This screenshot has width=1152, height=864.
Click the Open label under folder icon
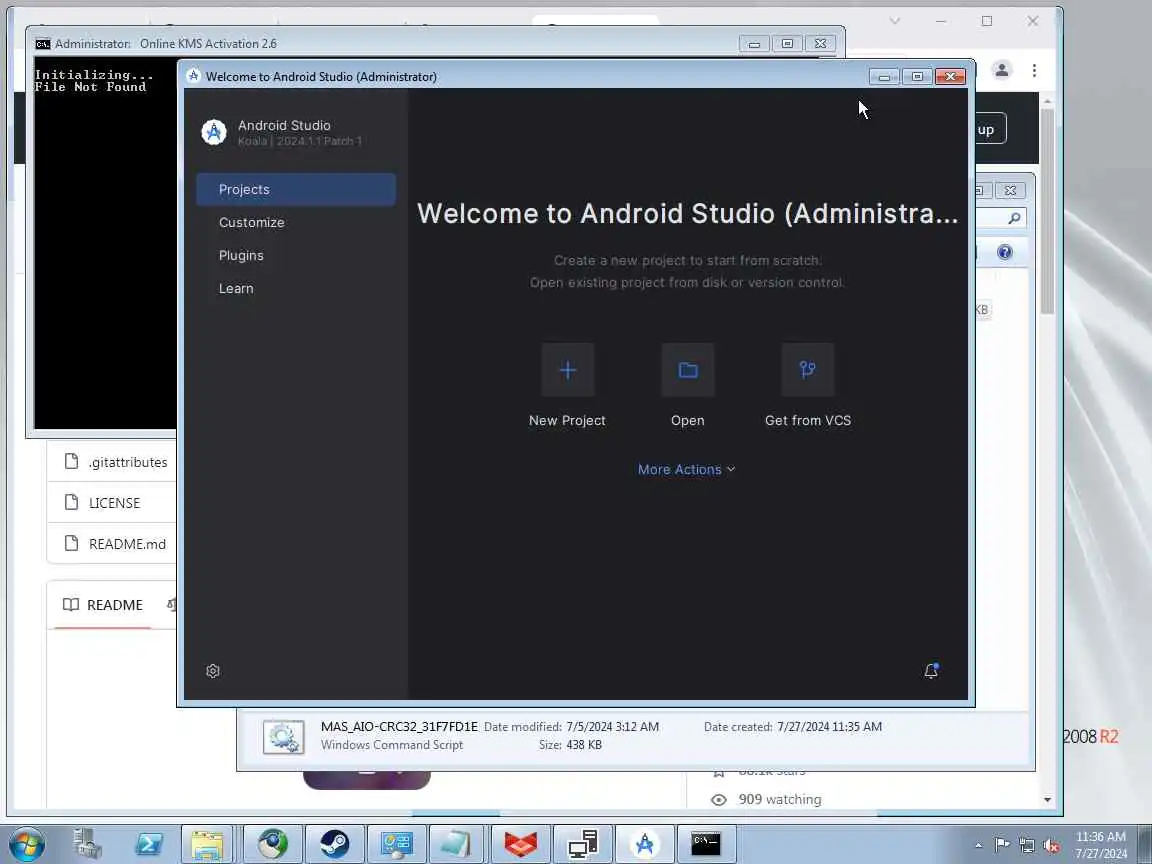pyautogui.click(x=688, y=420)
